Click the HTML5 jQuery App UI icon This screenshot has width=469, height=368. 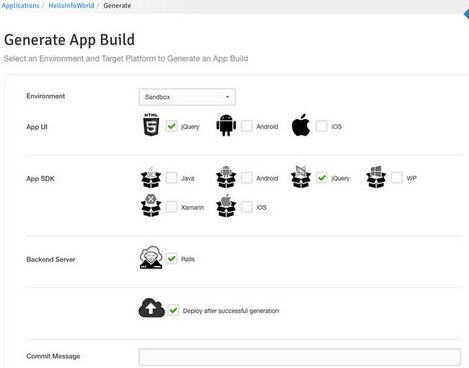(151, 125)
